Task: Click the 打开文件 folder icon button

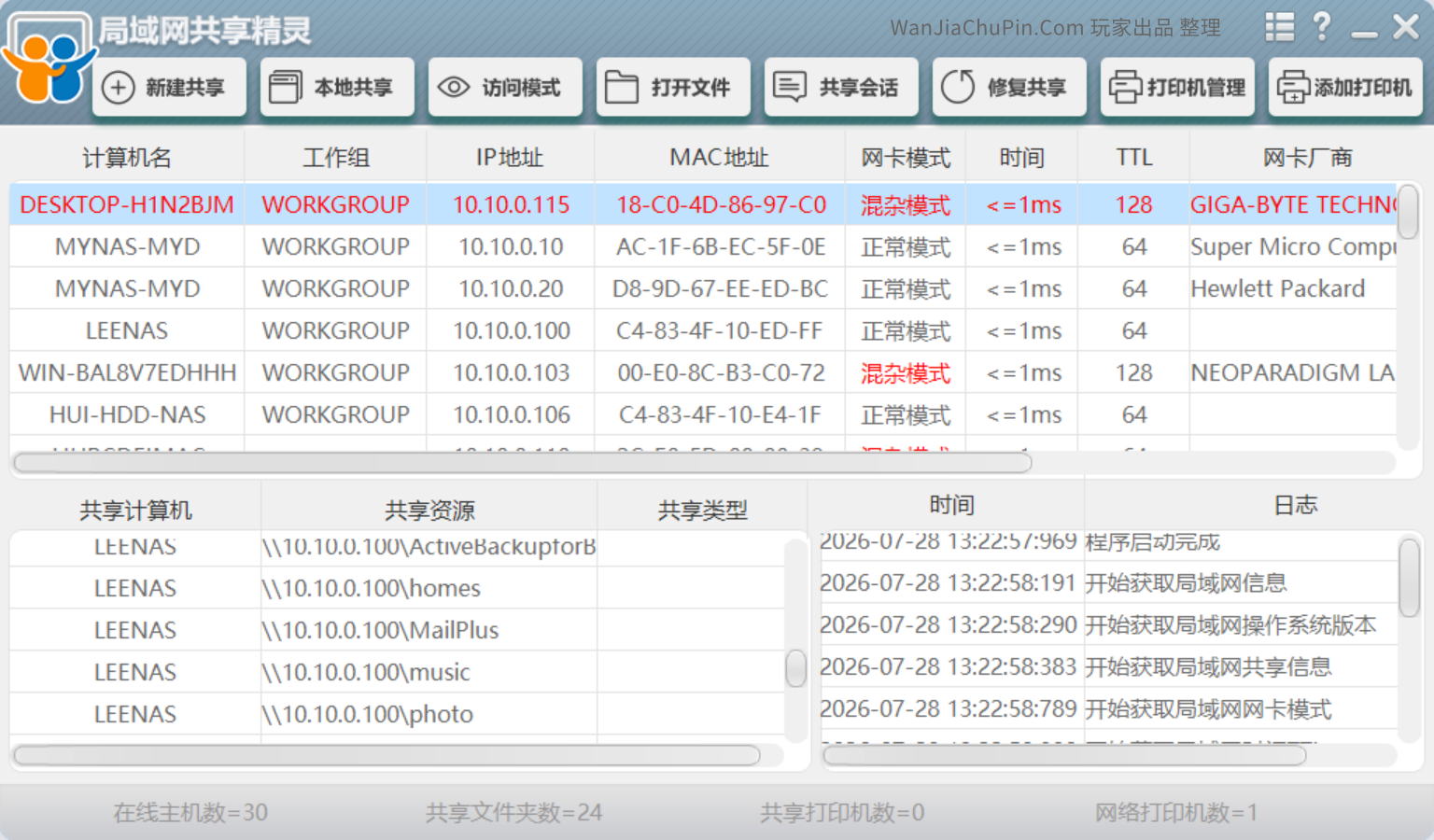Action: click(x=673, y=88)
